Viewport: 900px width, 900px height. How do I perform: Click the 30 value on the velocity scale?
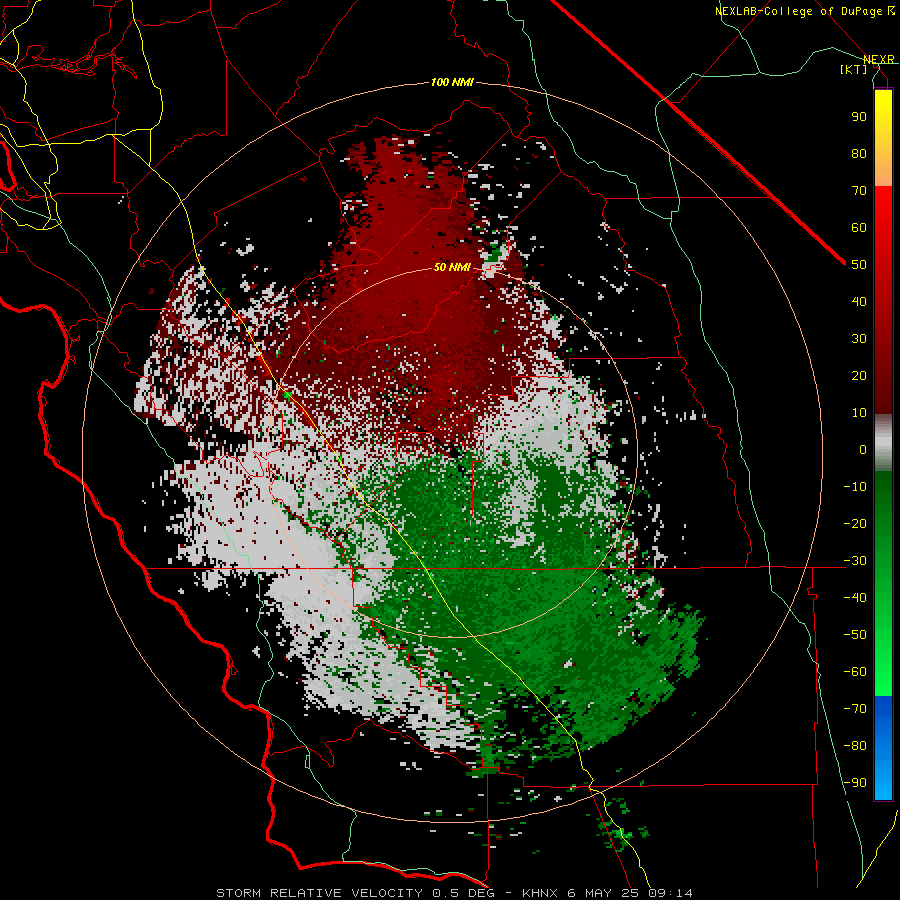pos(859,339)
